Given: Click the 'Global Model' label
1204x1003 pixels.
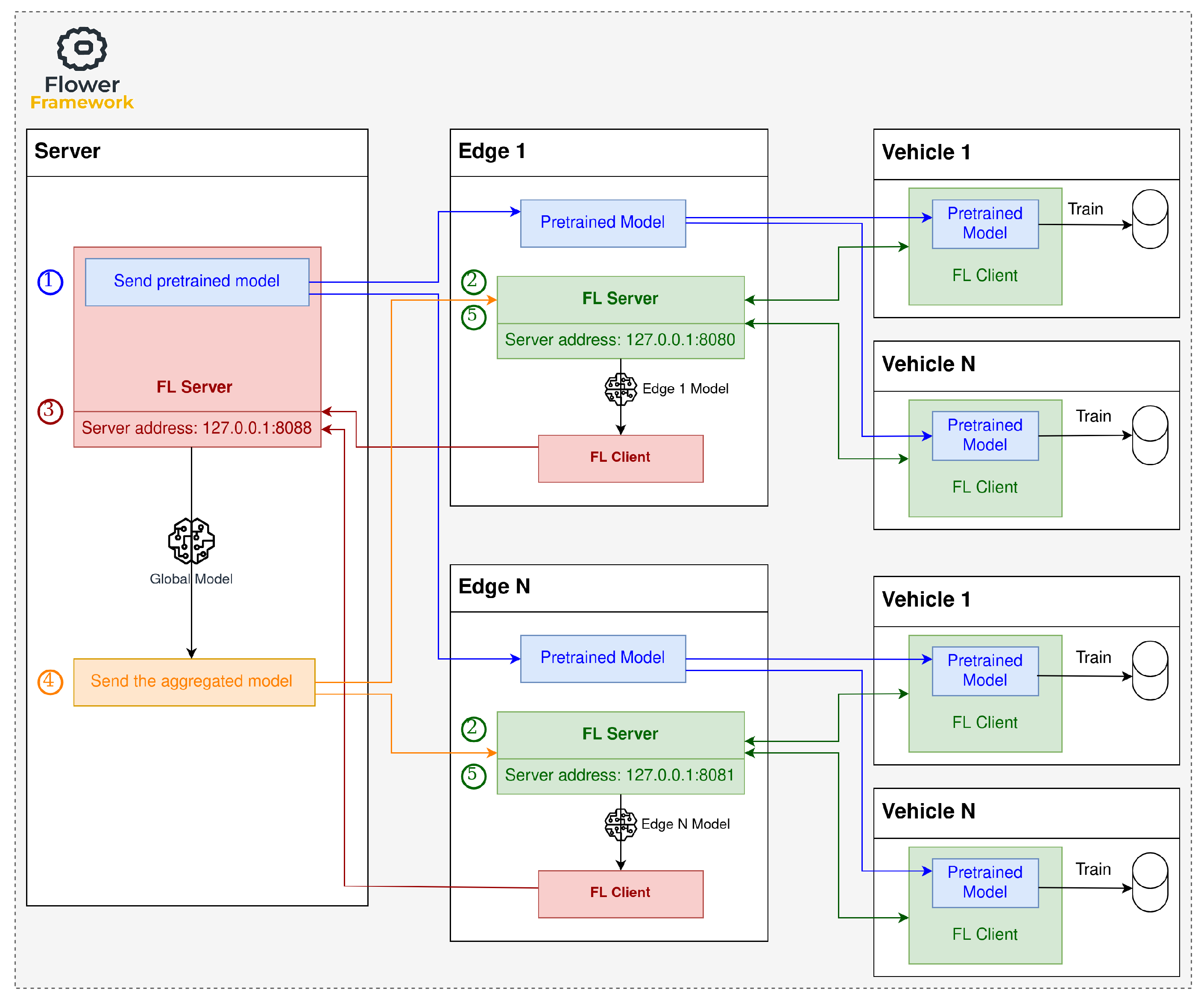Looking at the screenshot, I should (191, 579).
